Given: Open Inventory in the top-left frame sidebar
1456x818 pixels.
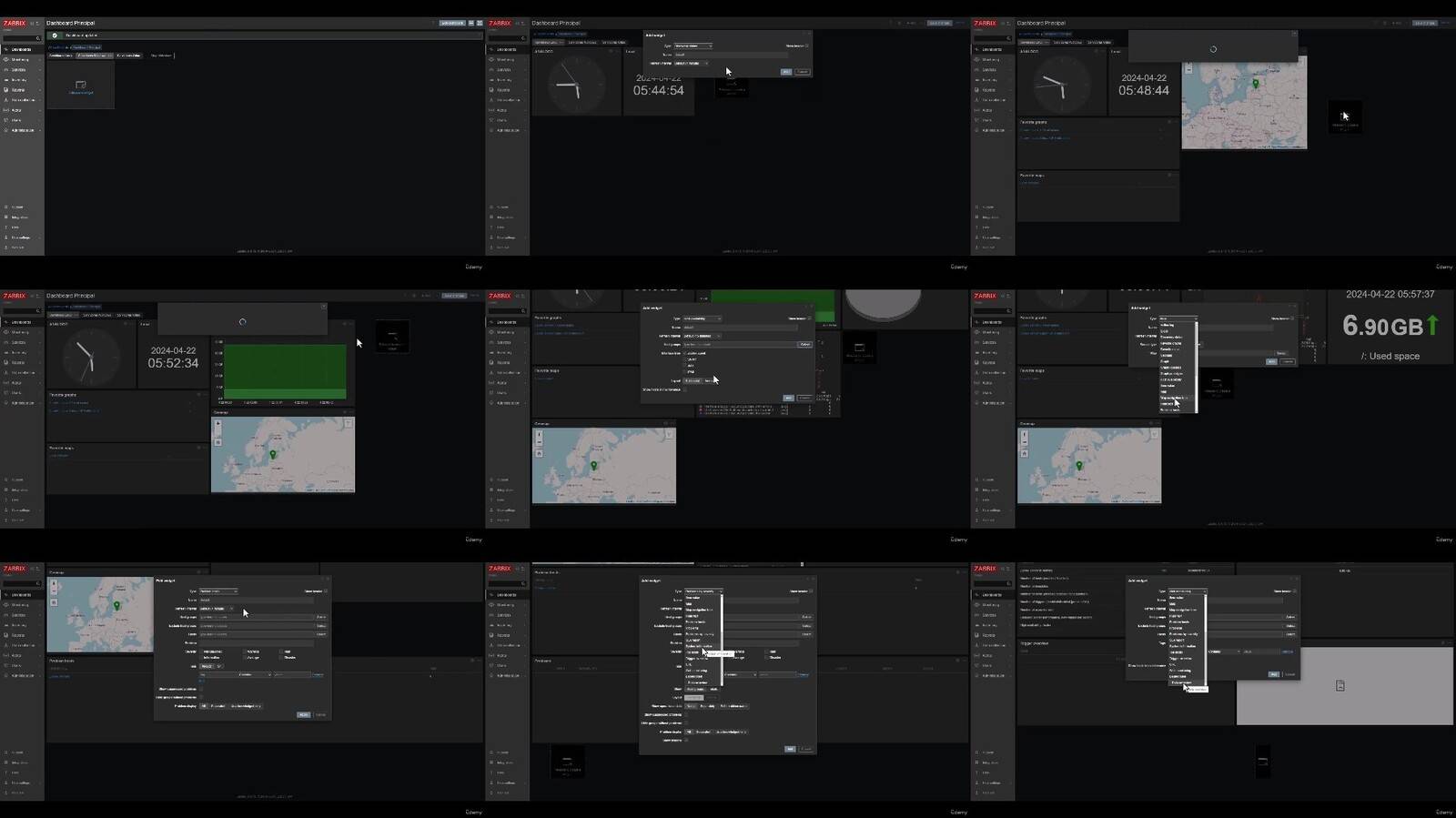Looking at the screenshot, I should (22, 80).
